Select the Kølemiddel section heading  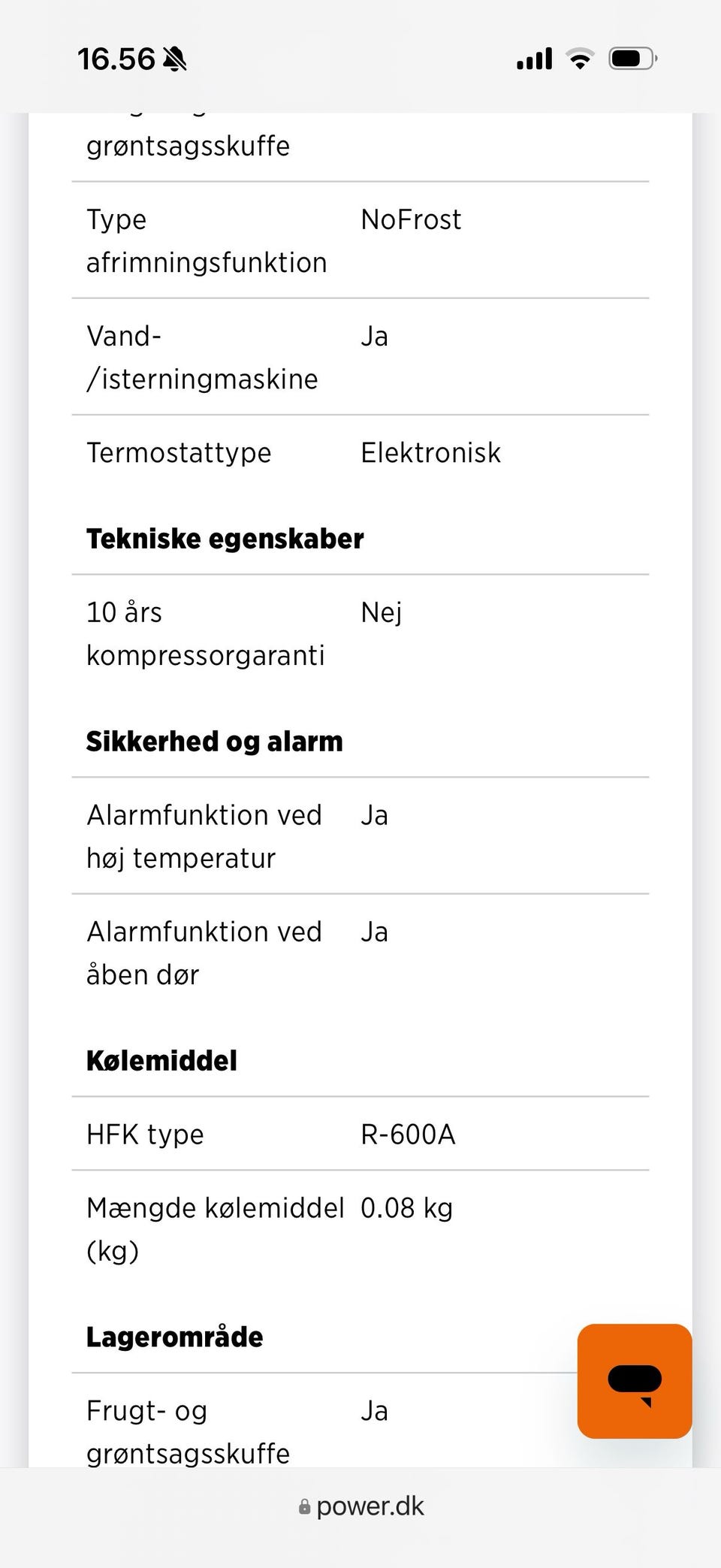161,1061
